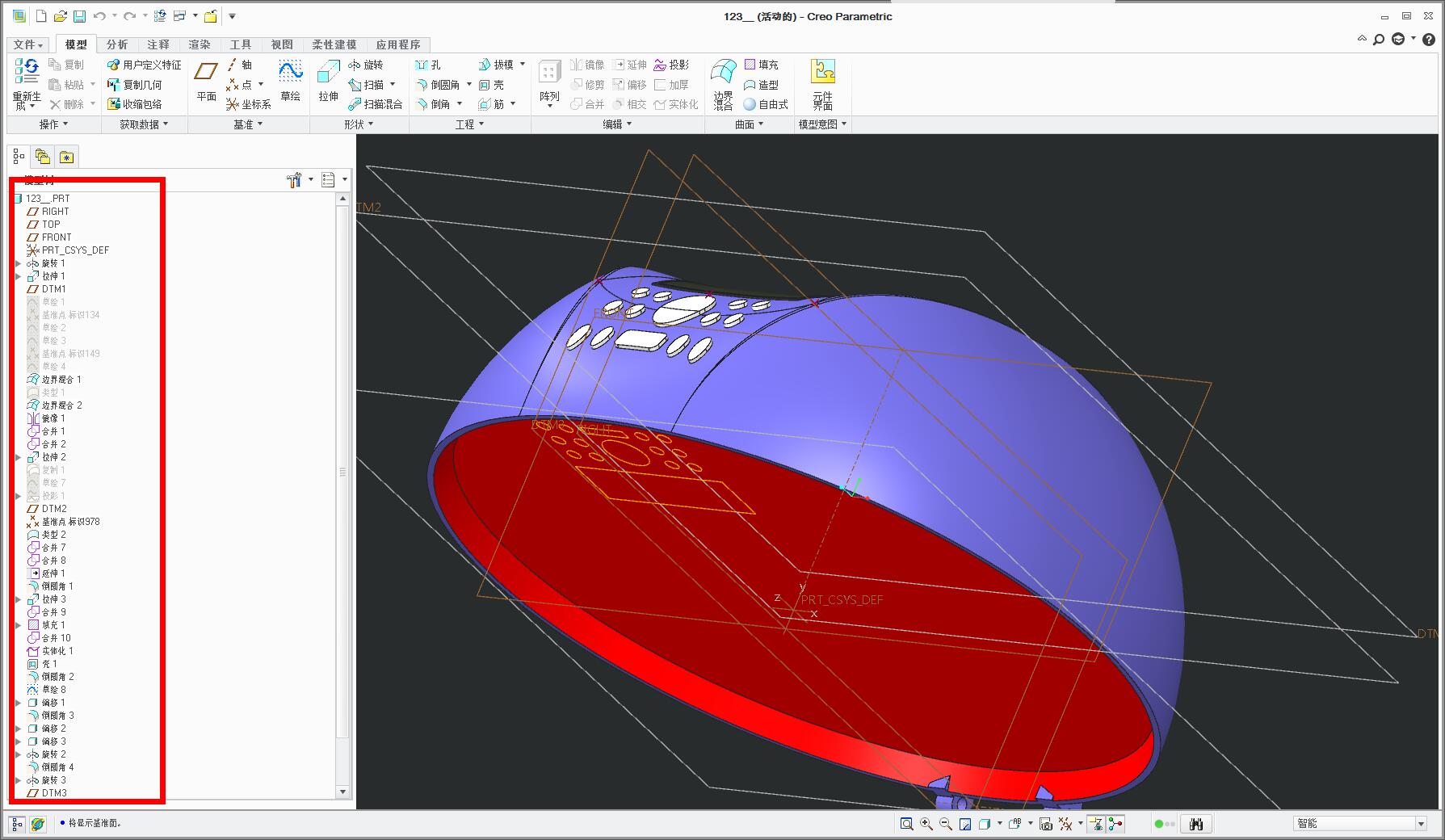1445x840 pixels.
Task: Select the DTM2 plane in model tree
Action: click(47, 509)
